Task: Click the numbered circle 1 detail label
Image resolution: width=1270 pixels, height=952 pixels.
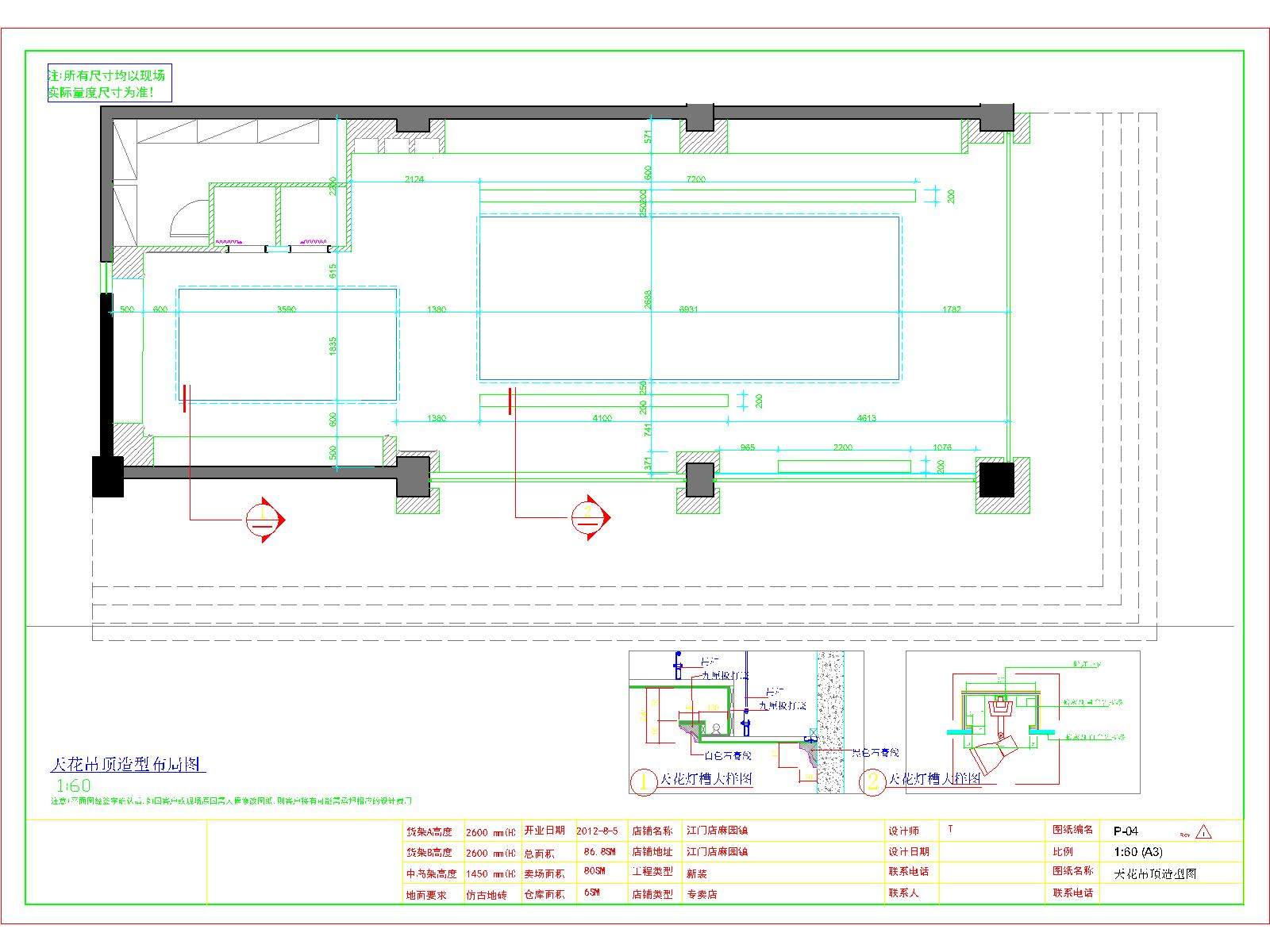Action: [644, 781]
